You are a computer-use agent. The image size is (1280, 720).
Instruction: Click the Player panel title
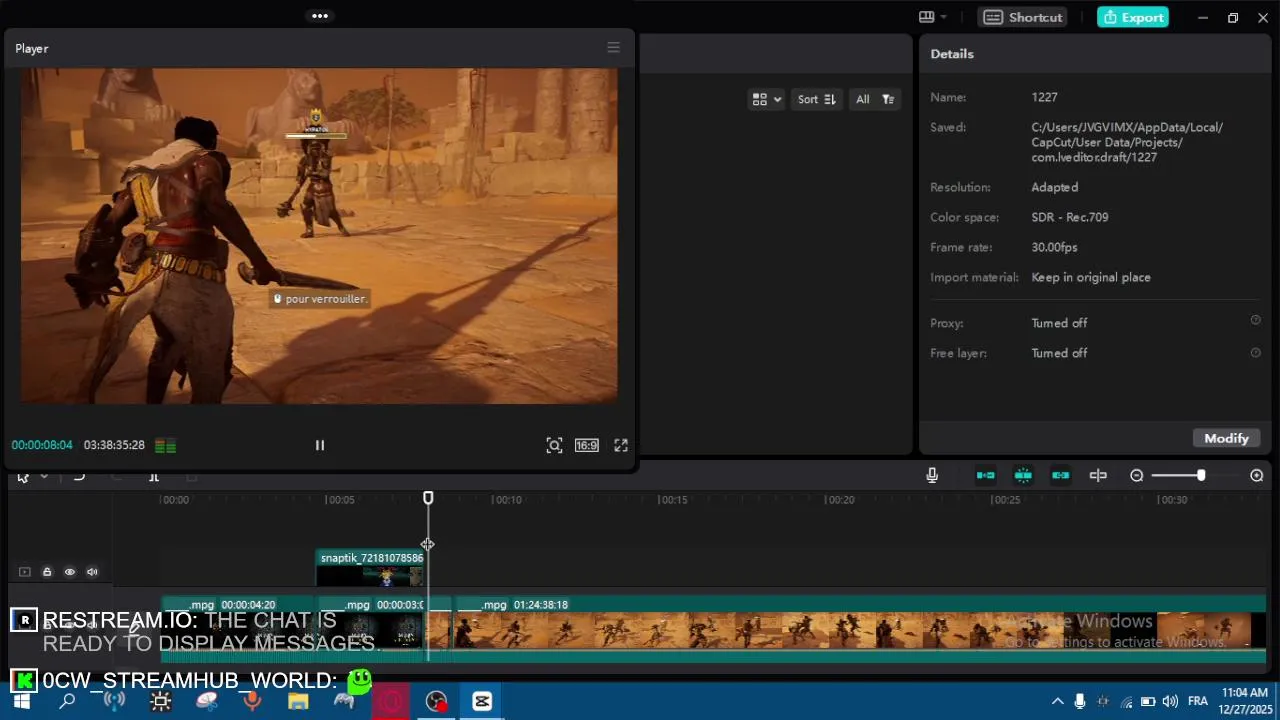32,48
